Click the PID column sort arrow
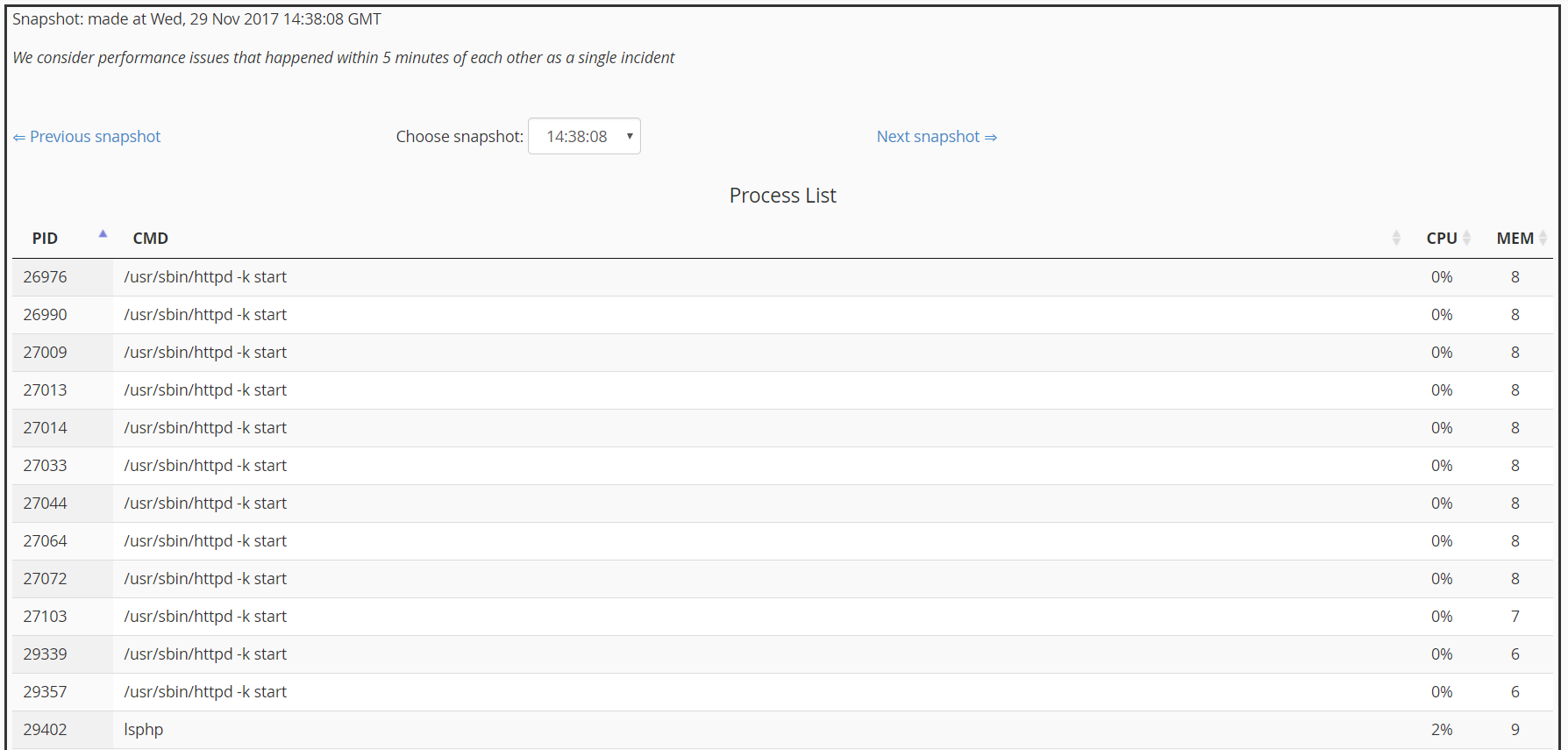Image resolution: width=1568 pixels, height=750 pixels. (x=103, y=234)
